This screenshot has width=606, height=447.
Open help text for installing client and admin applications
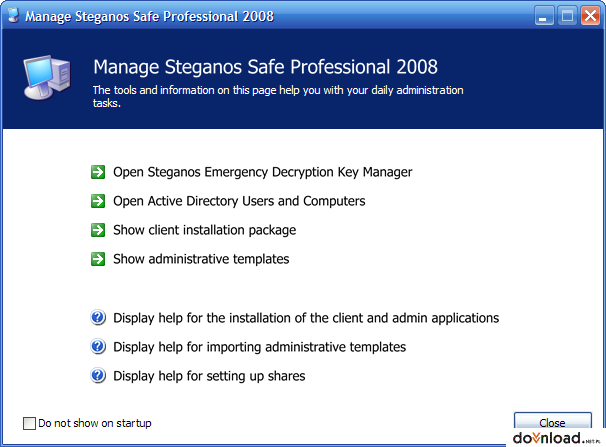(x=306, y=318)
